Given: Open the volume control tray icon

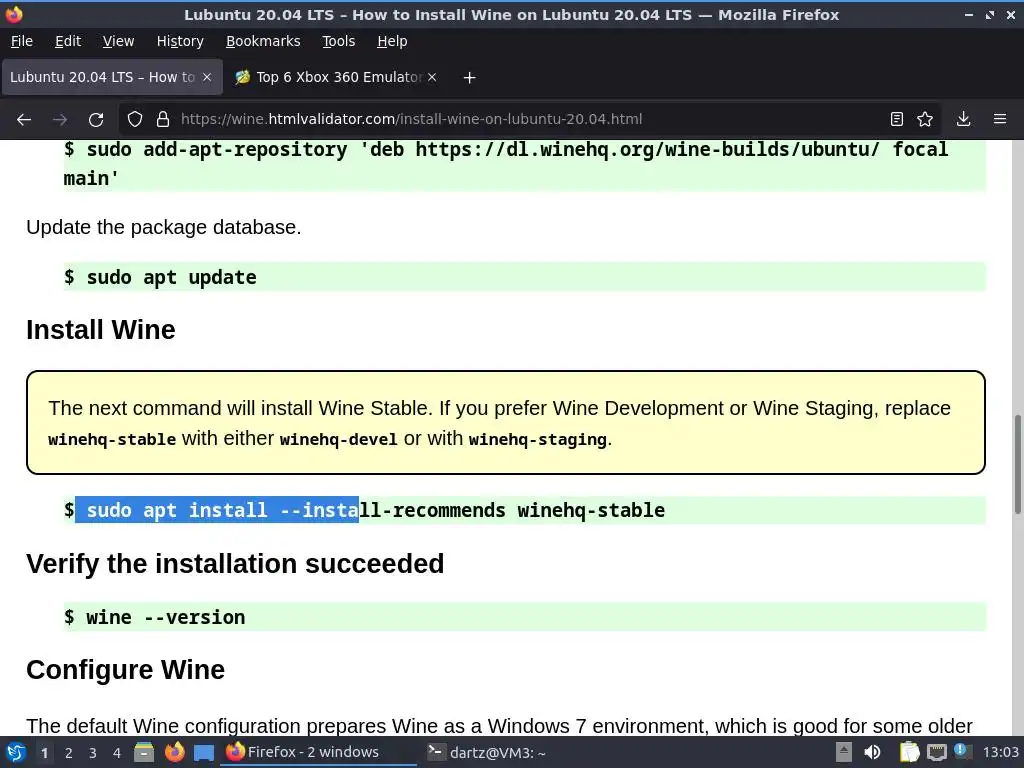Looking at the screenshot, I should (x=872, y=752).
